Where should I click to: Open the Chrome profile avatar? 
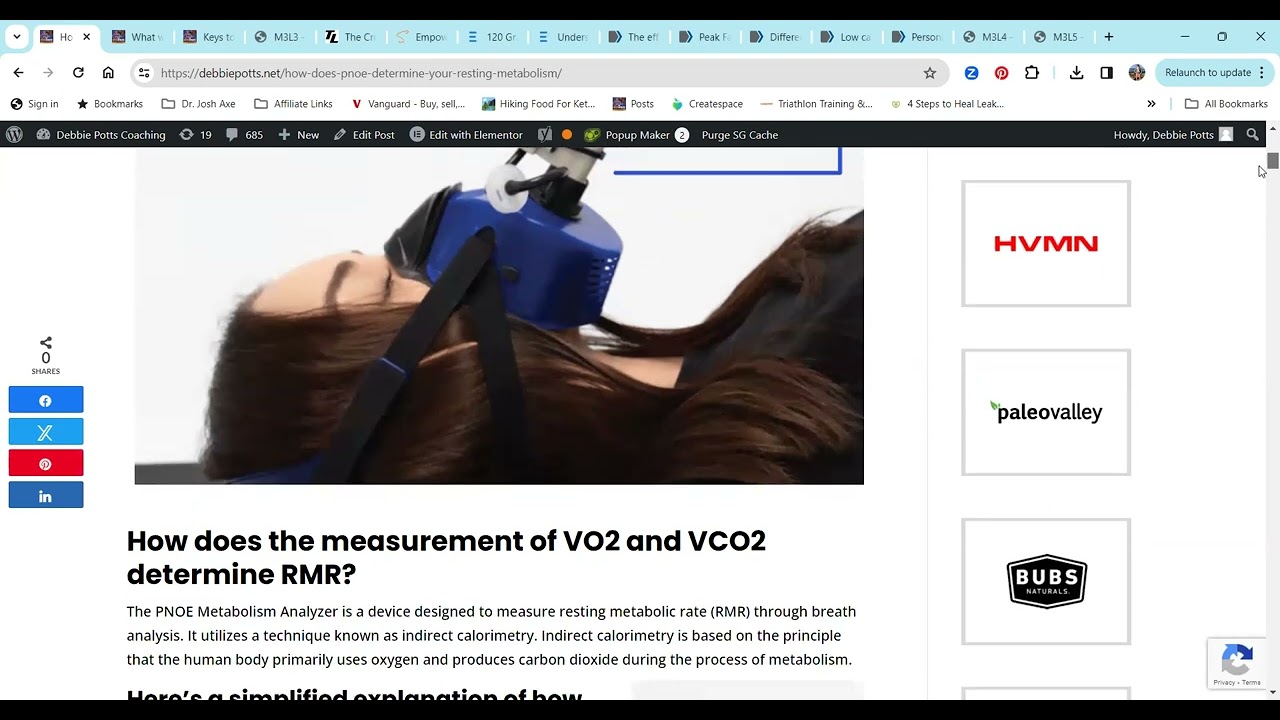click(x=1137, y=73)
